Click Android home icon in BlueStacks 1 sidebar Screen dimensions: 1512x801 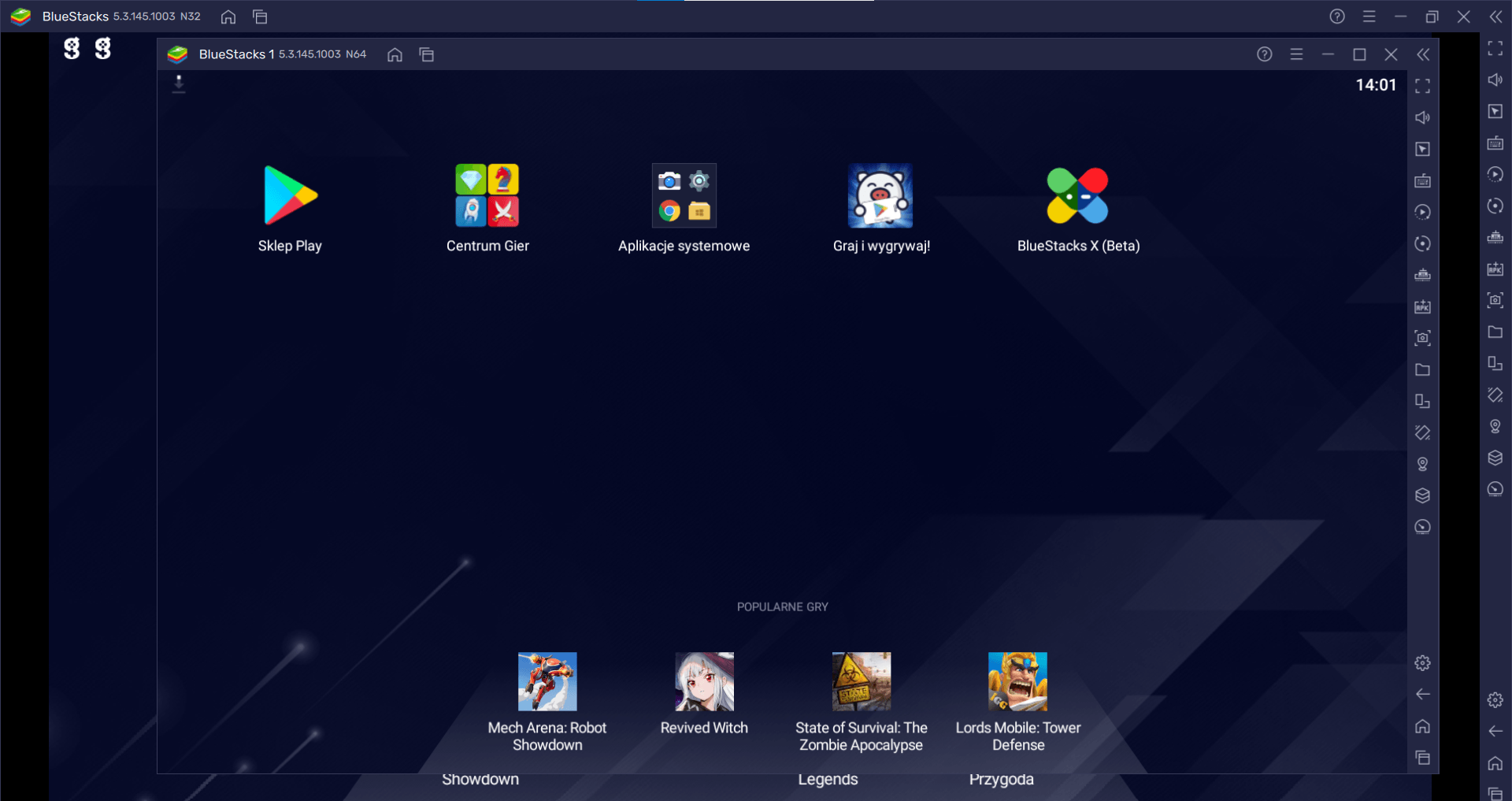click(1422, 726)
